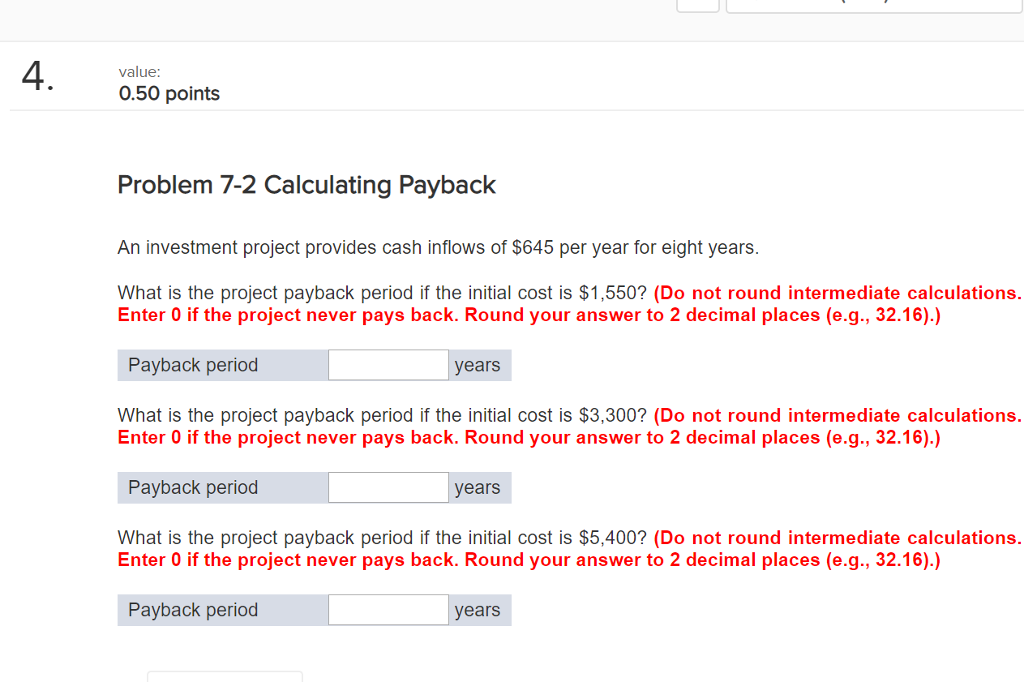Click the button at the bottom of the page

(224, 678)
